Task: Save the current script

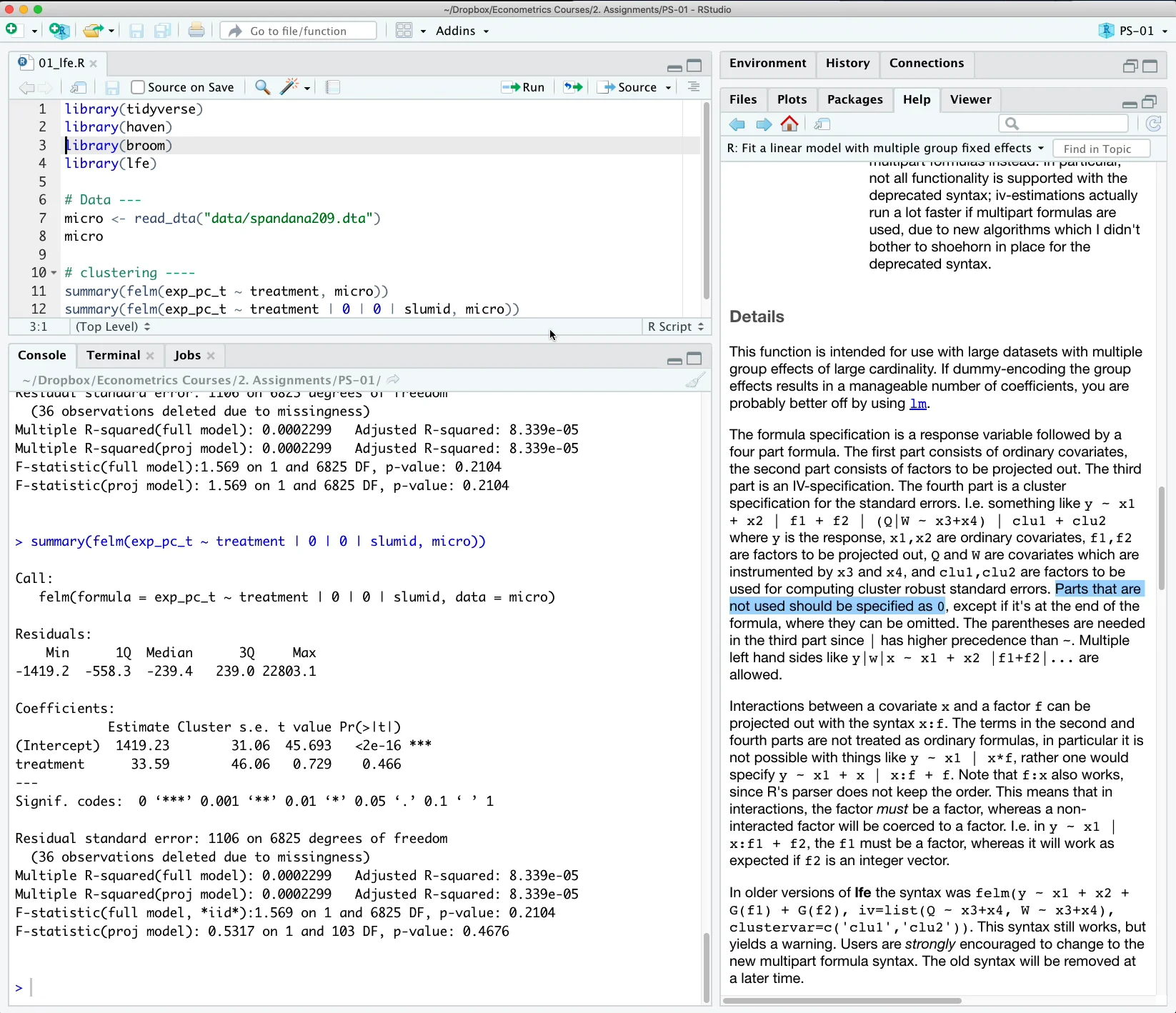Action: click(111, 87)
